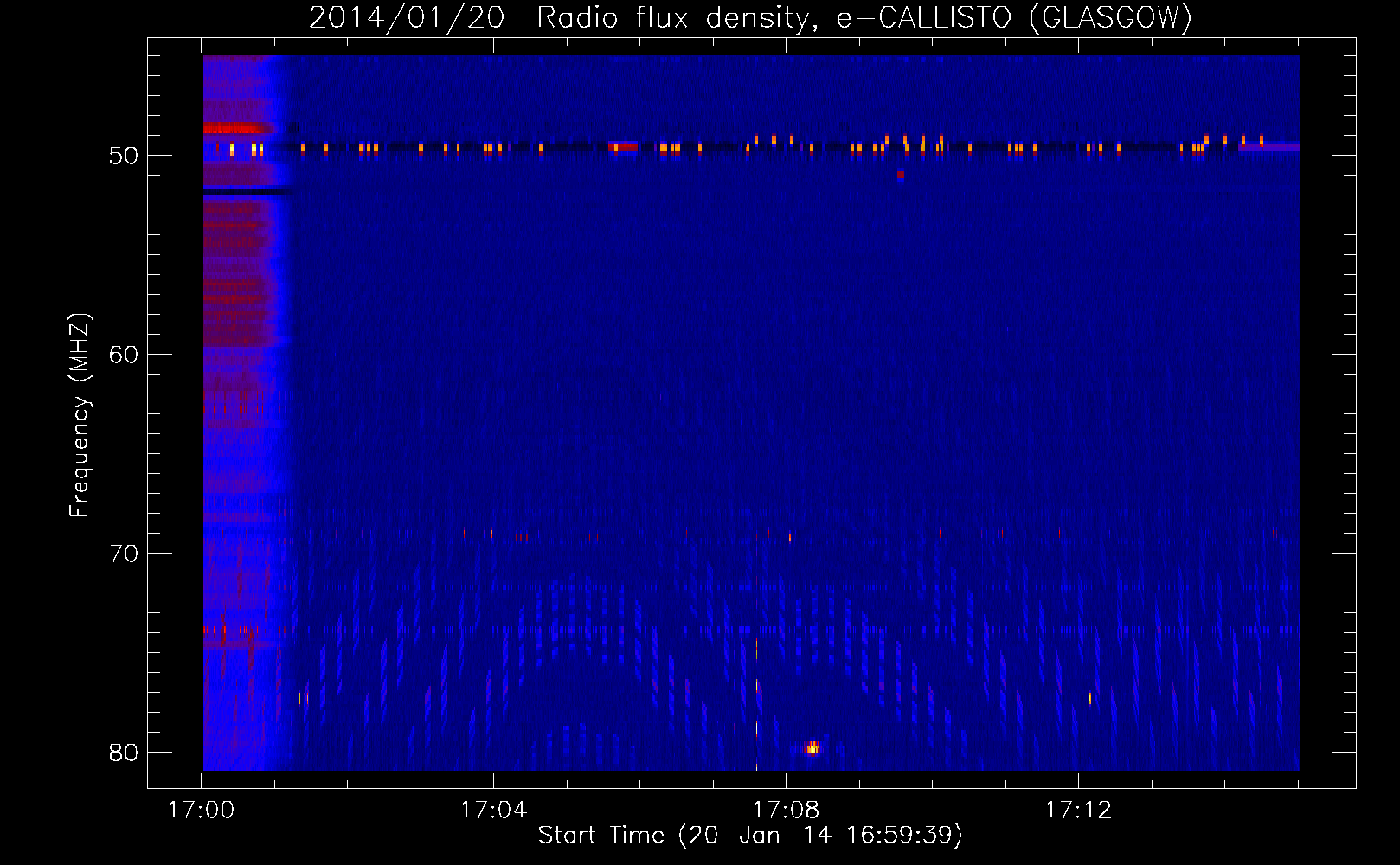Viewport: 1400px width, 865px height.
Task: Click the "Frequency (MHZ)" axis label
Action: [79, 415]
